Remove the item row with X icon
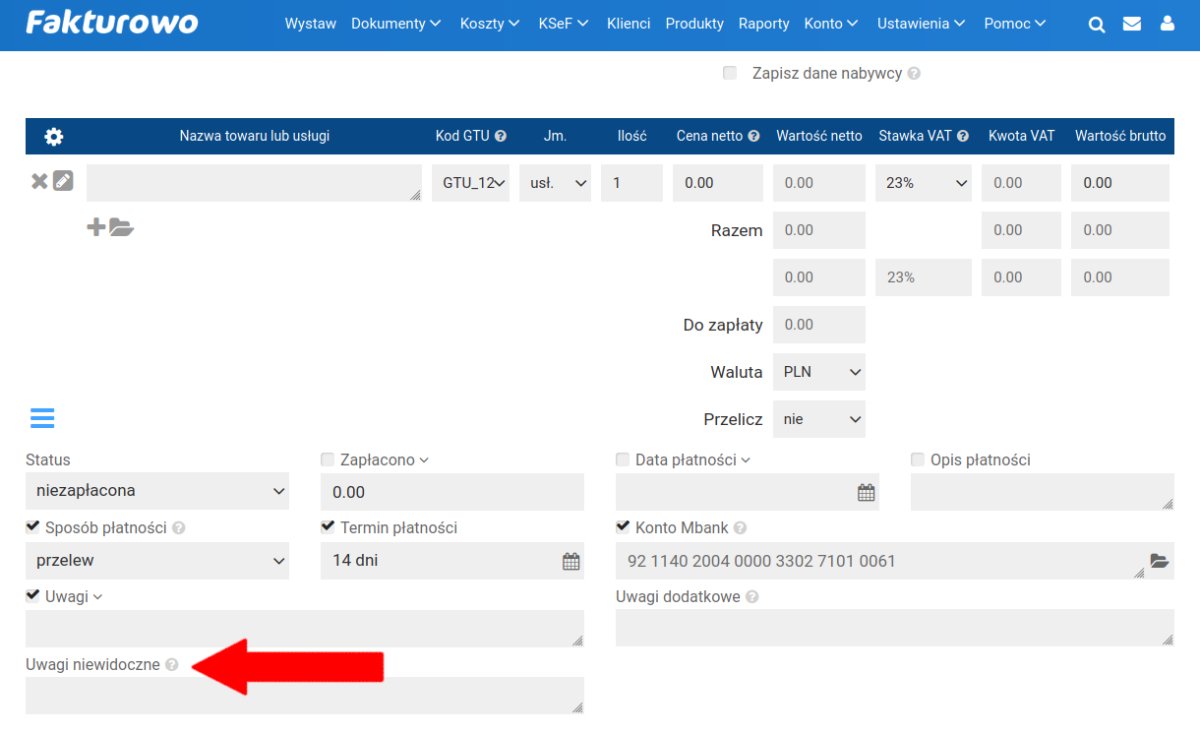The width and height of the screenshot is (1200, 734). click(39, 181)
